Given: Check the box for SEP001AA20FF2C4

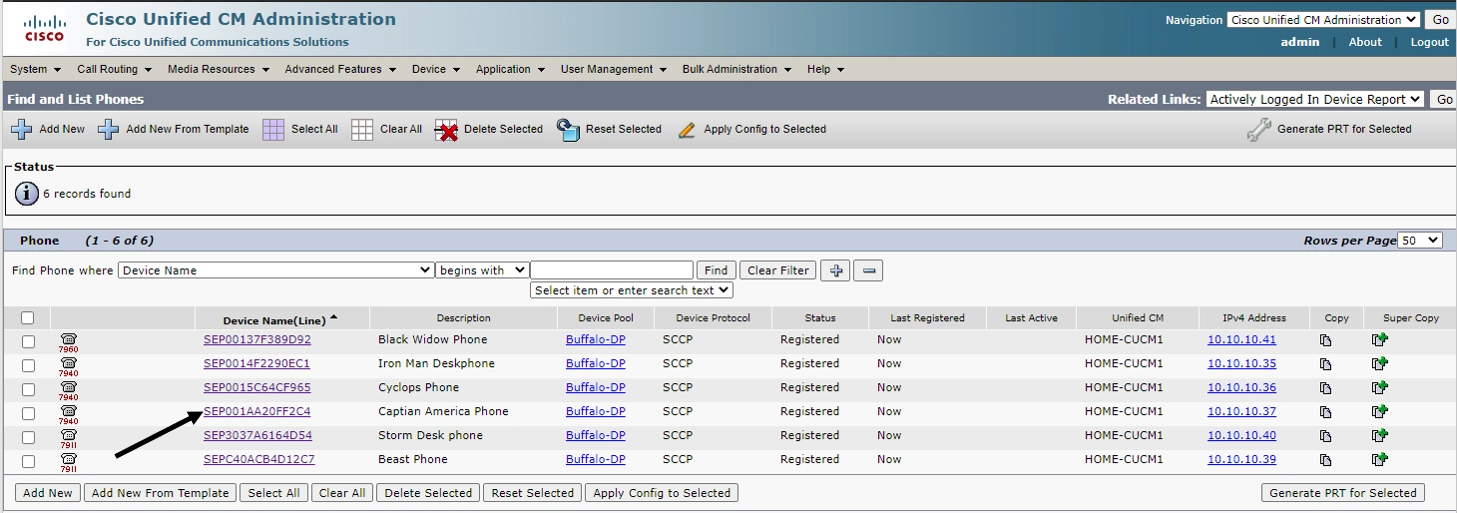Looking at the screenshot, I should pos(28,414).
